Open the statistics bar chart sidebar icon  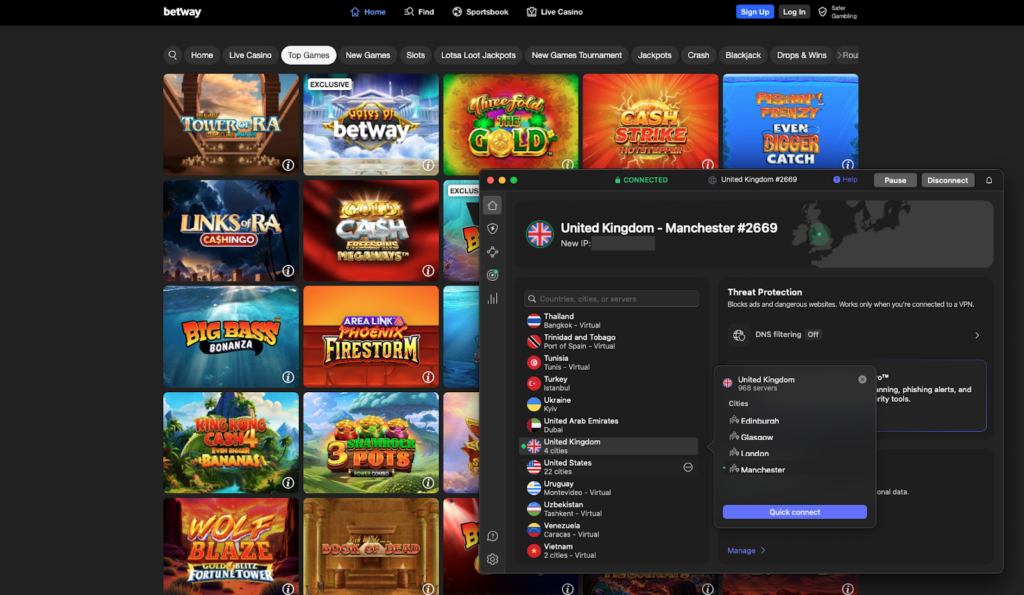[x=492, y=298]
